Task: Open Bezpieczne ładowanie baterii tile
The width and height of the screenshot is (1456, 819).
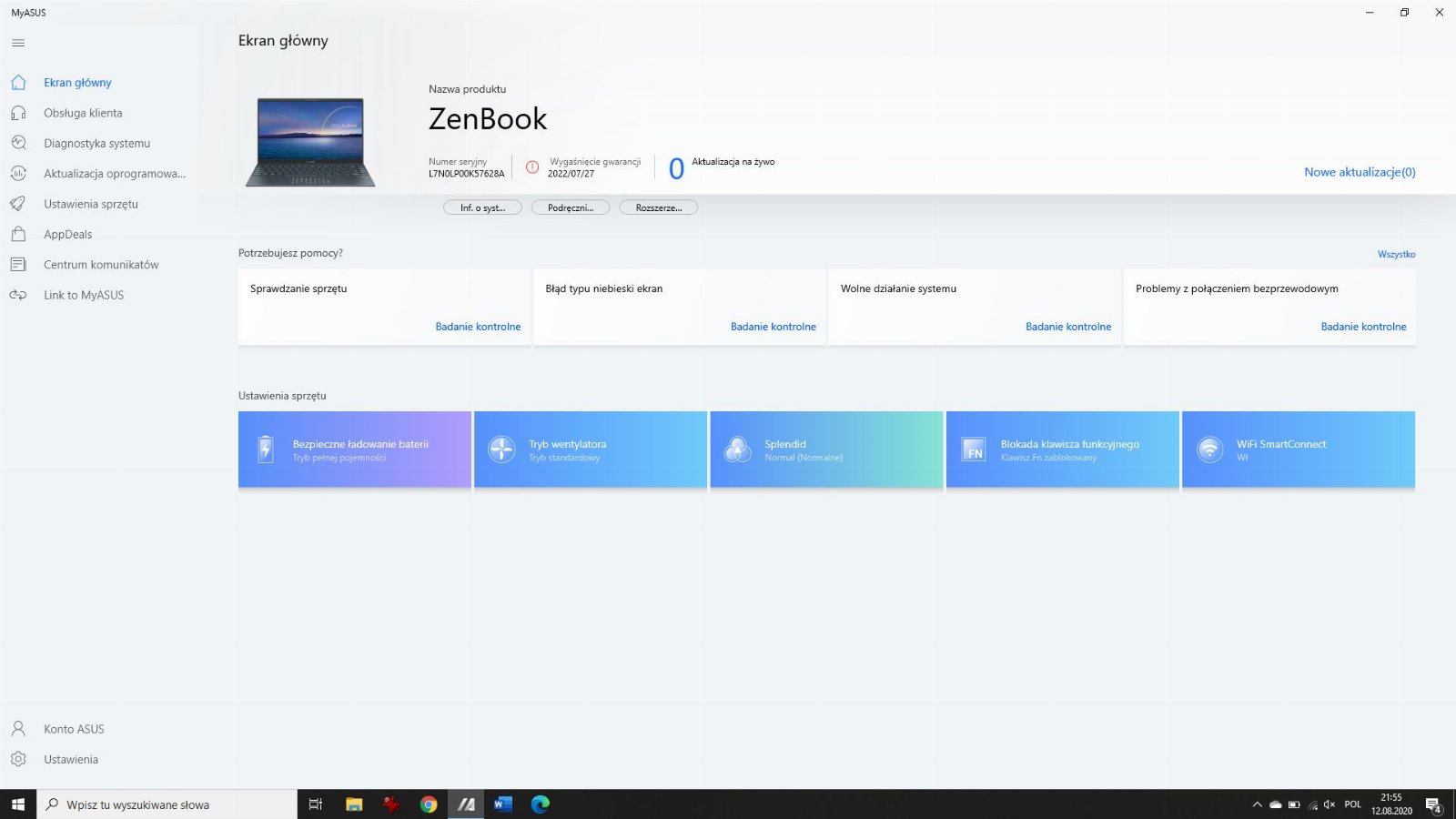Action: pos(355,450)
